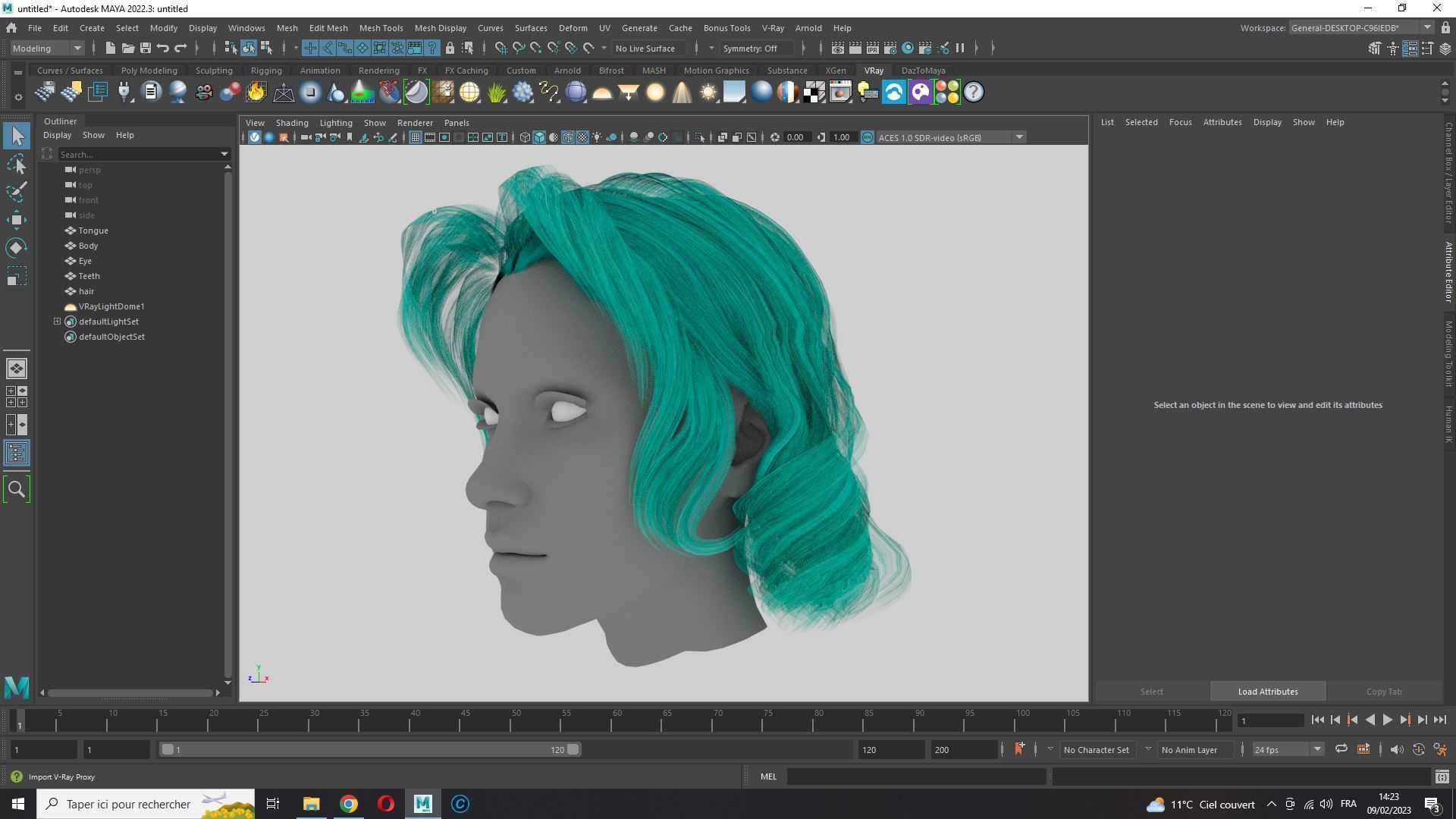Click the V-Ray grass fur shelf icon

point(496,93)
